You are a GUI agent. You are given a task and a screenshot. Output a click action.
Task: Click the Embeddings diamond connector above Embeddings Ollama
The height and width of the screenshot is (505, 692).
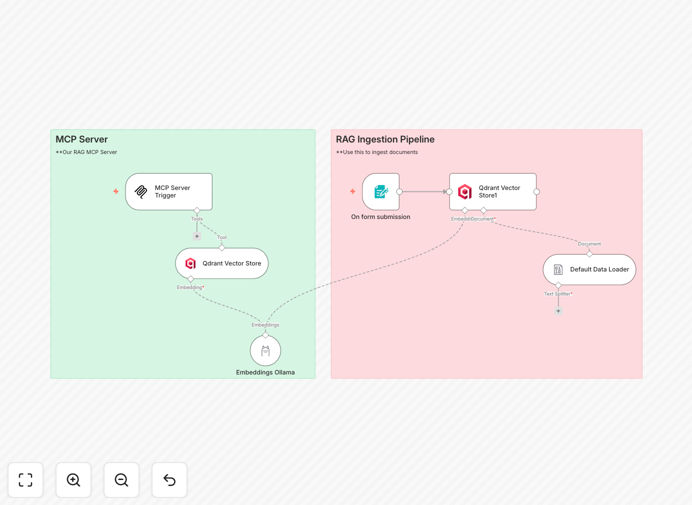pos(265,335)
